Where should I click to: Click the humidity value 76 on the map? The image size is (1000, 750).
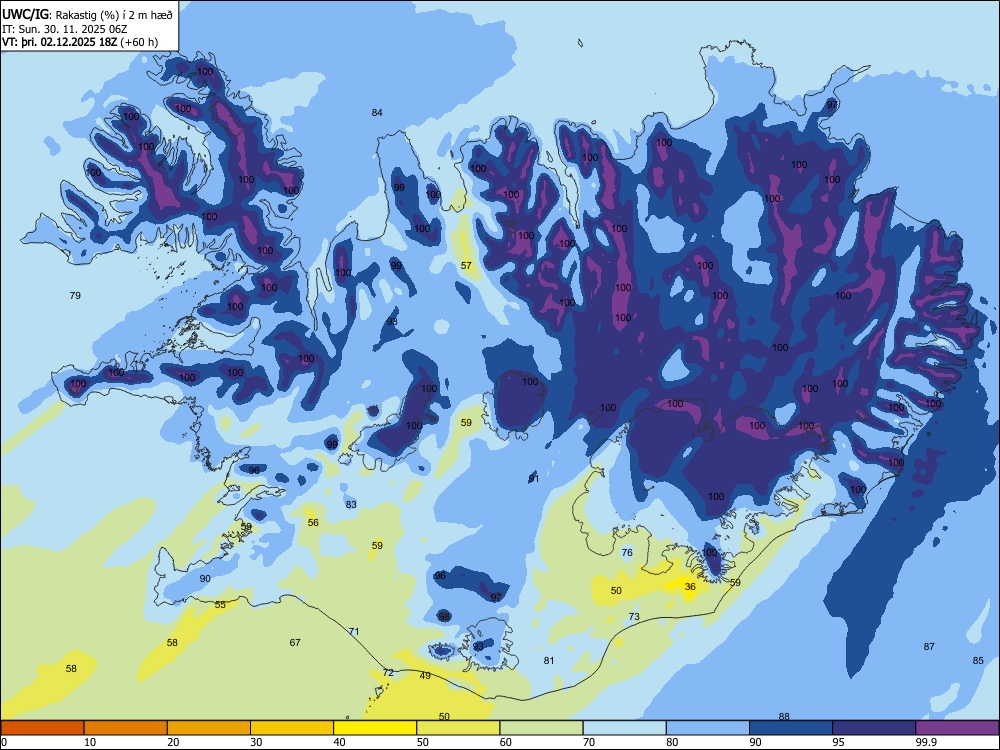pos(627,552)
